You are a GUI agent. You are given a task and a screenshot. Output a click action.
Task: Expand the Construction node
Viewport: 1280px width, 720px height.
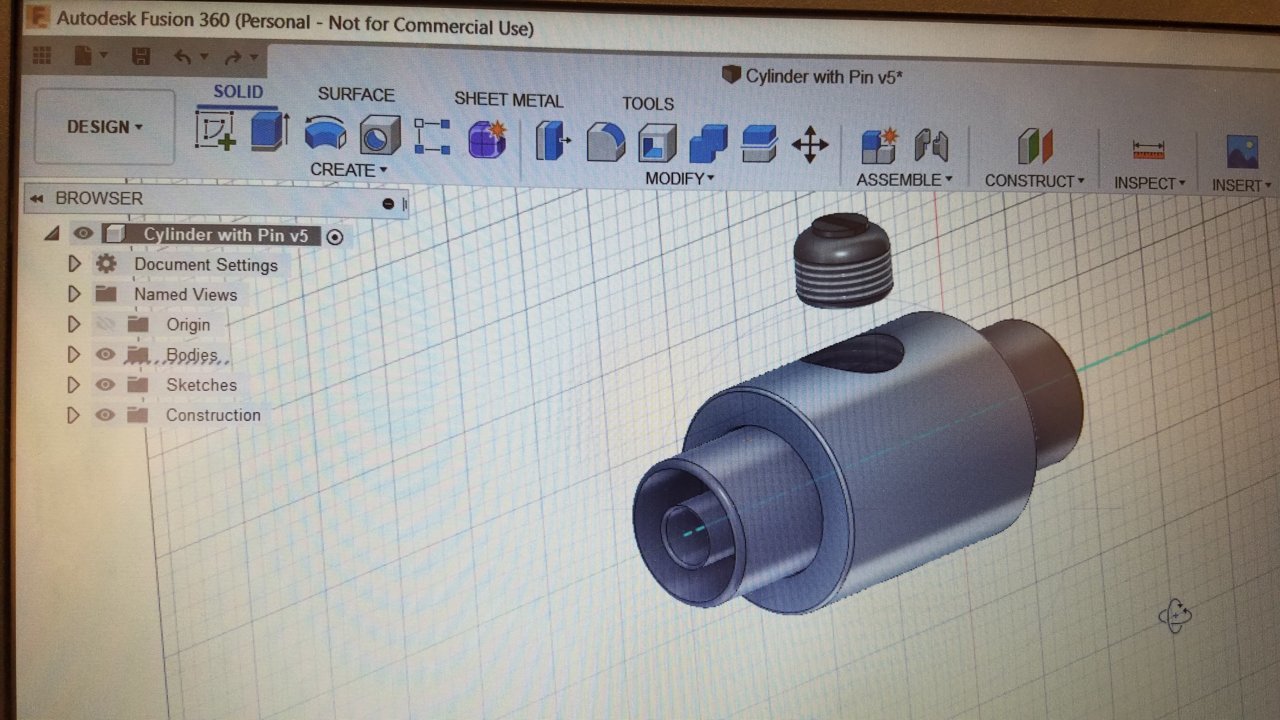coord(73,414)
